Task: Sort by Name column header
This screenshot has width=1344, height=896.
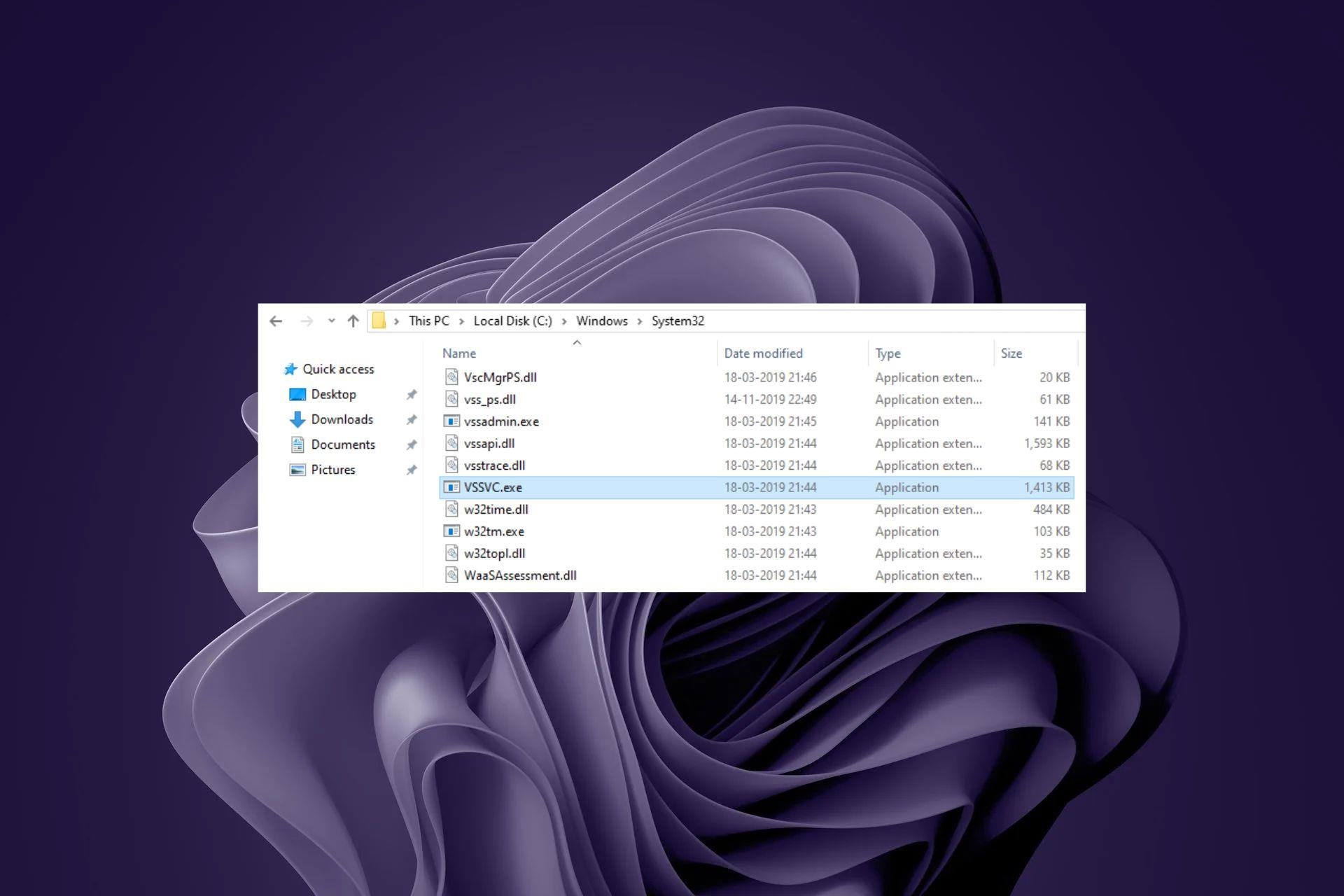Action: coord(458,353)
